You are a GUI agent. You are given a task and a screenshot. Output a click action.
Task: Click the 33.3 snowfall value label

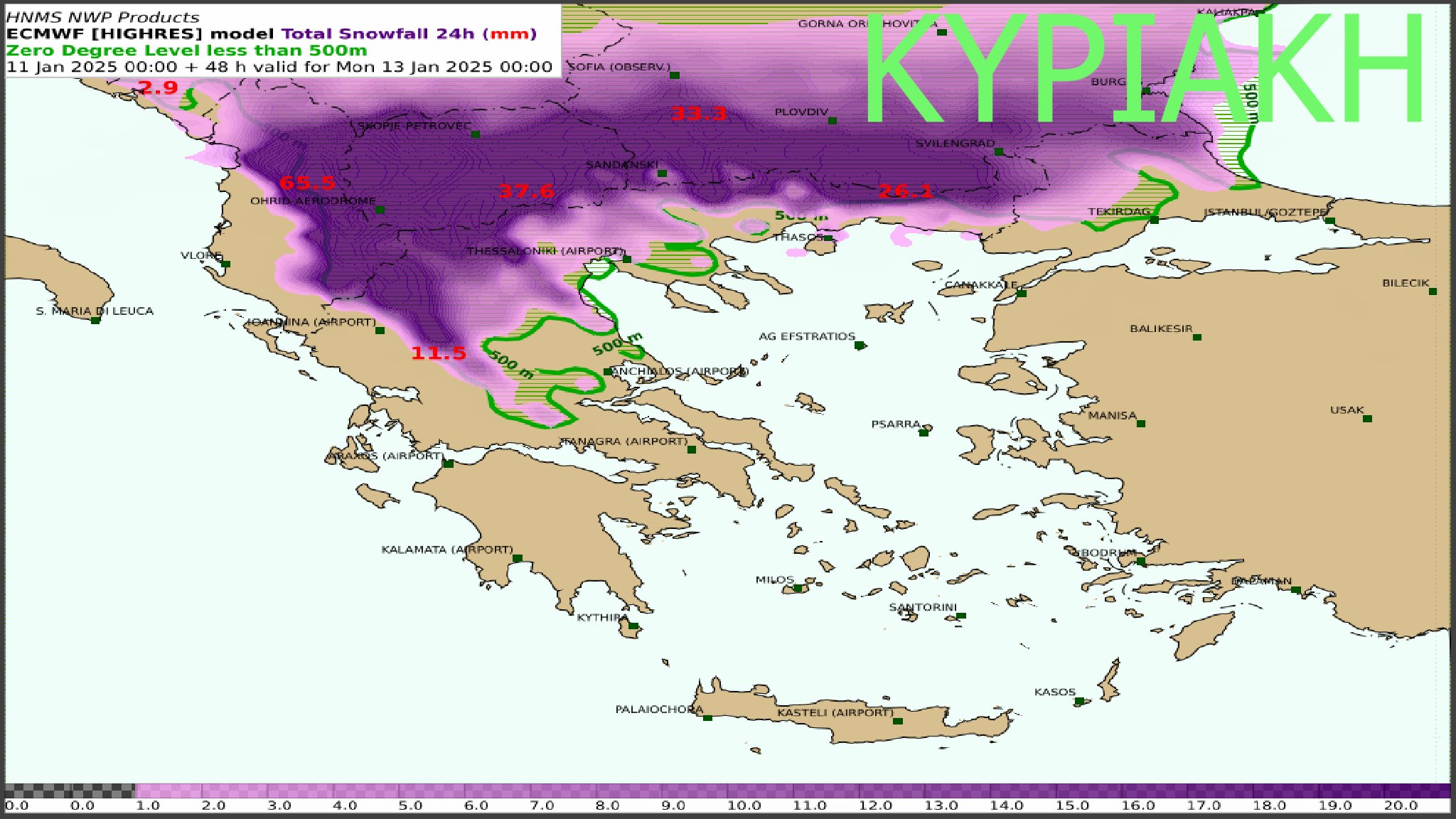click(x=699, y=113)
